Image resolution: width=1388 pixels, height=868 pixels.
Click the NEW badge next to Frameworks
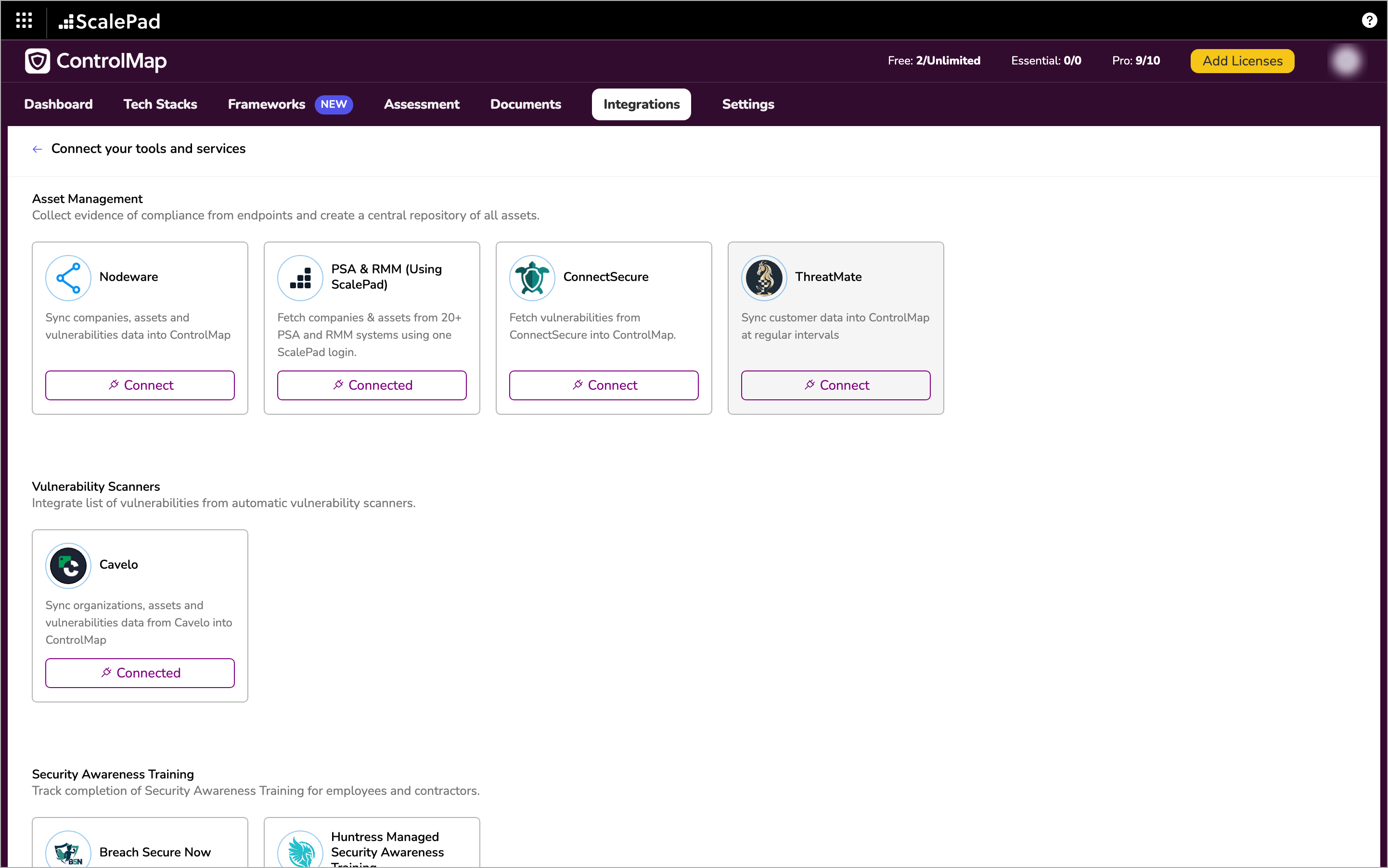334,104
